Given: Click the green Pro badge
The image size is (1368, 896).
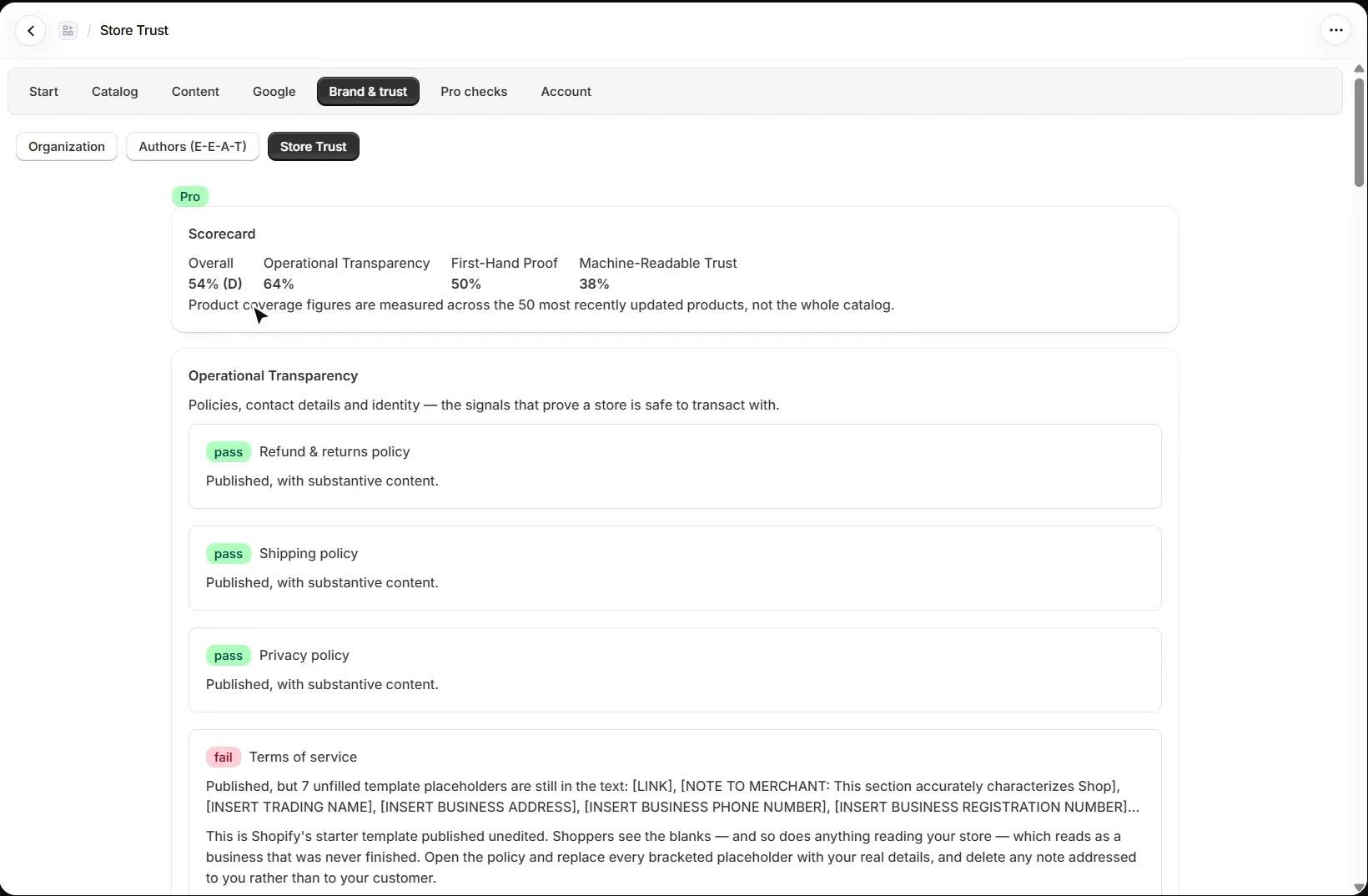Looking at the screenshot, I should (x=190, y=197).
